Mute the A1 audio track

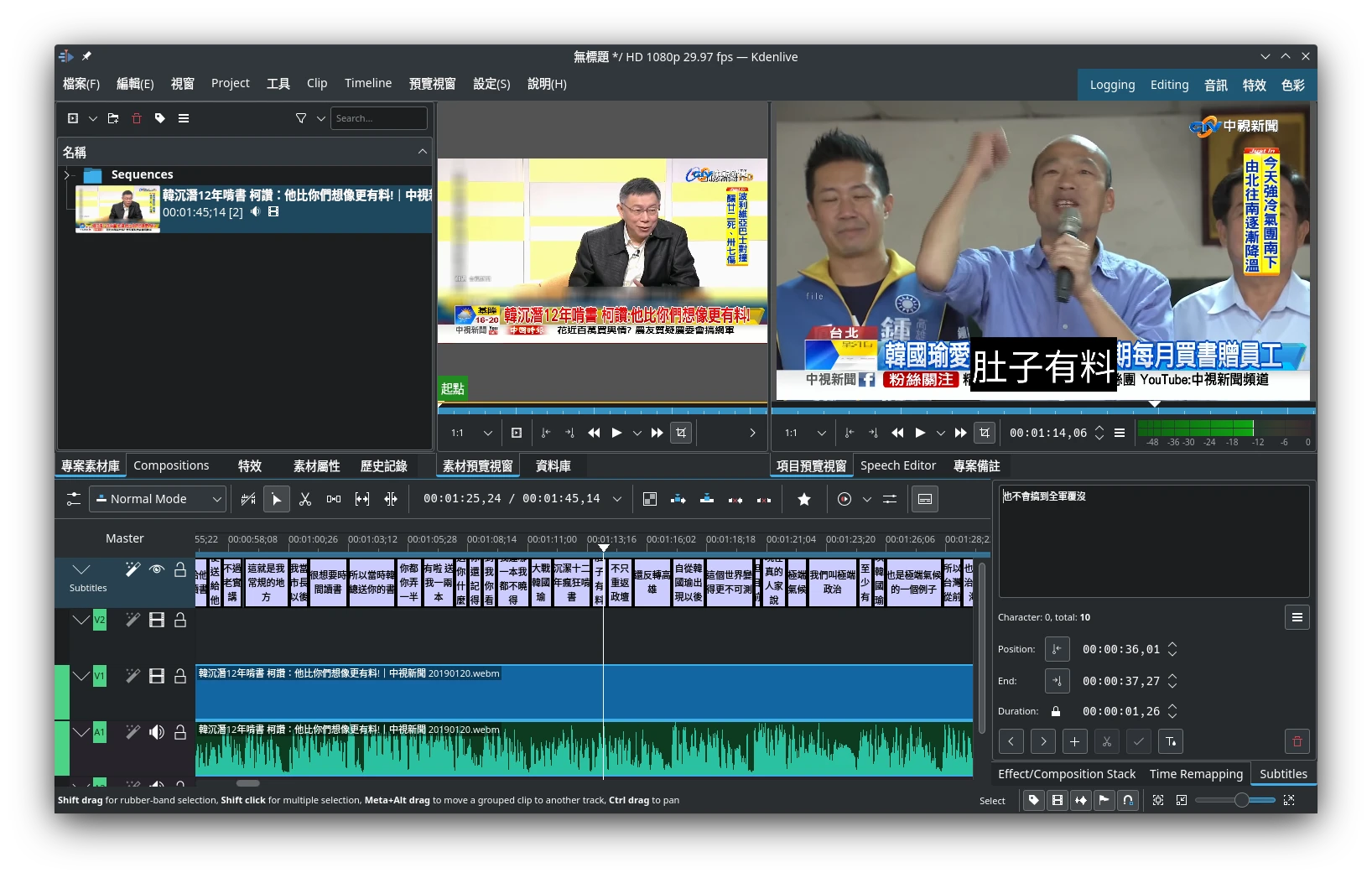[x=156, y=732]
